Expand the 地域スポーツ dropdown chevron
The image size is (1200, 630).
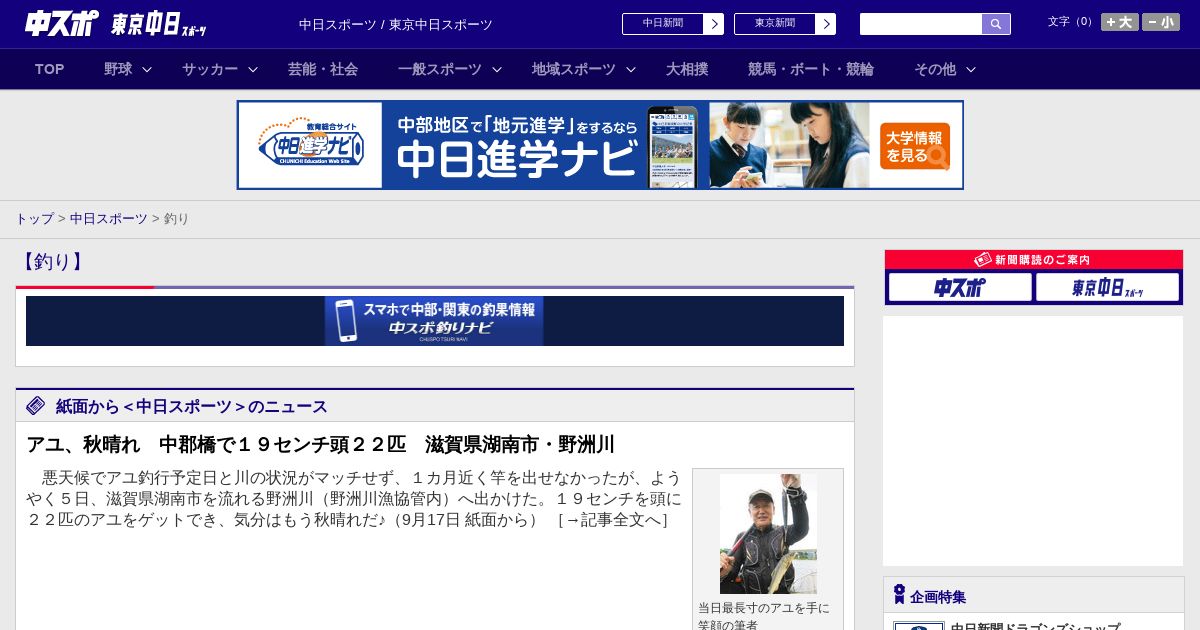tap(631, 69)
